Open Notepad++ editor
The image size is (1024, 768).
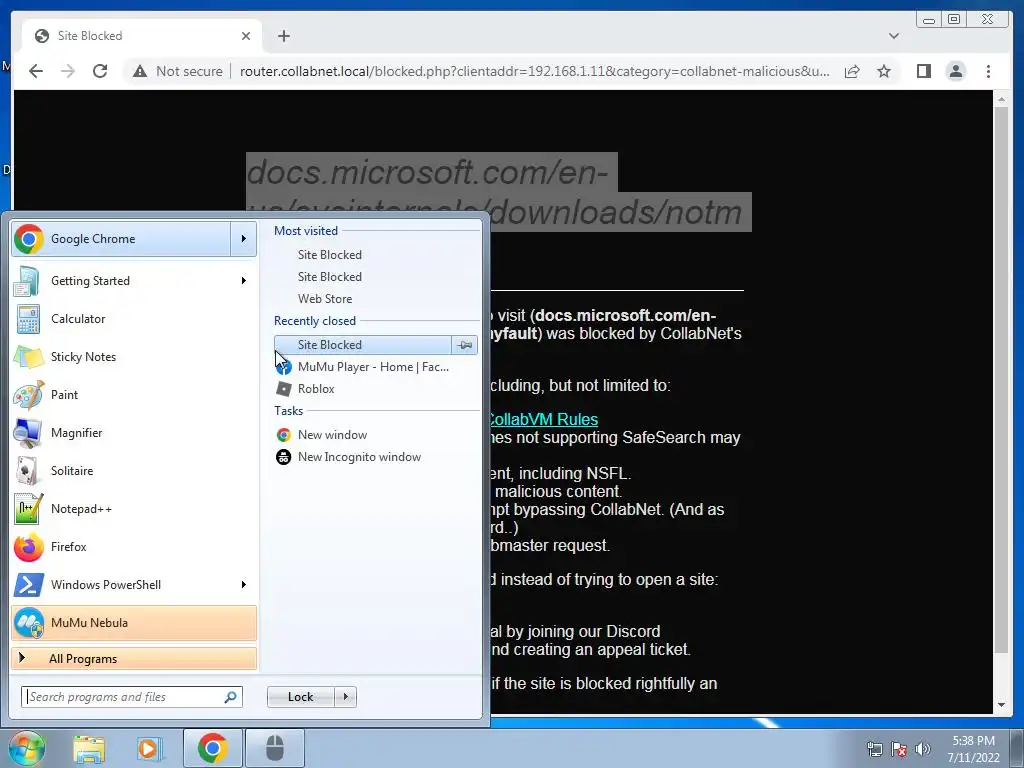click(x=134, y=509)
